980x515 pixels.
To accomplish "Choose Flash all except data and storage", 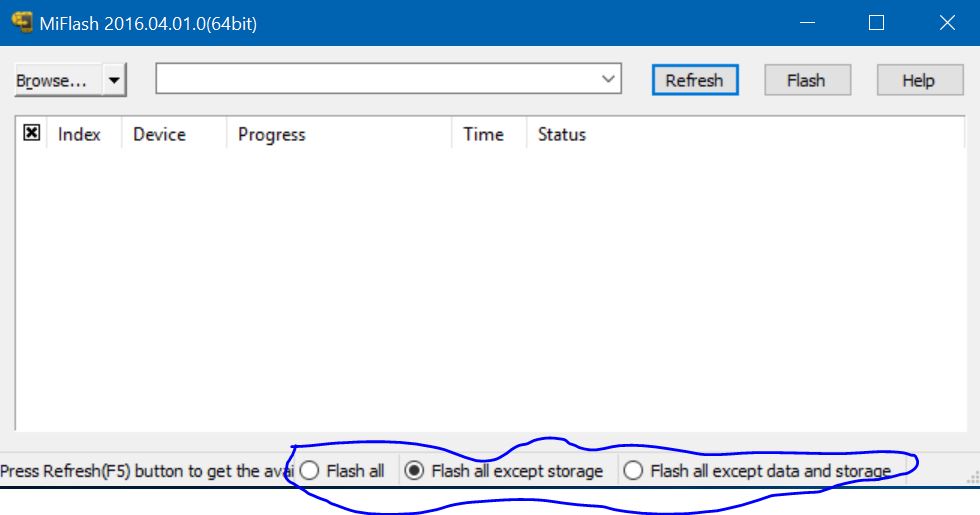I will click(x=757, y=471).
